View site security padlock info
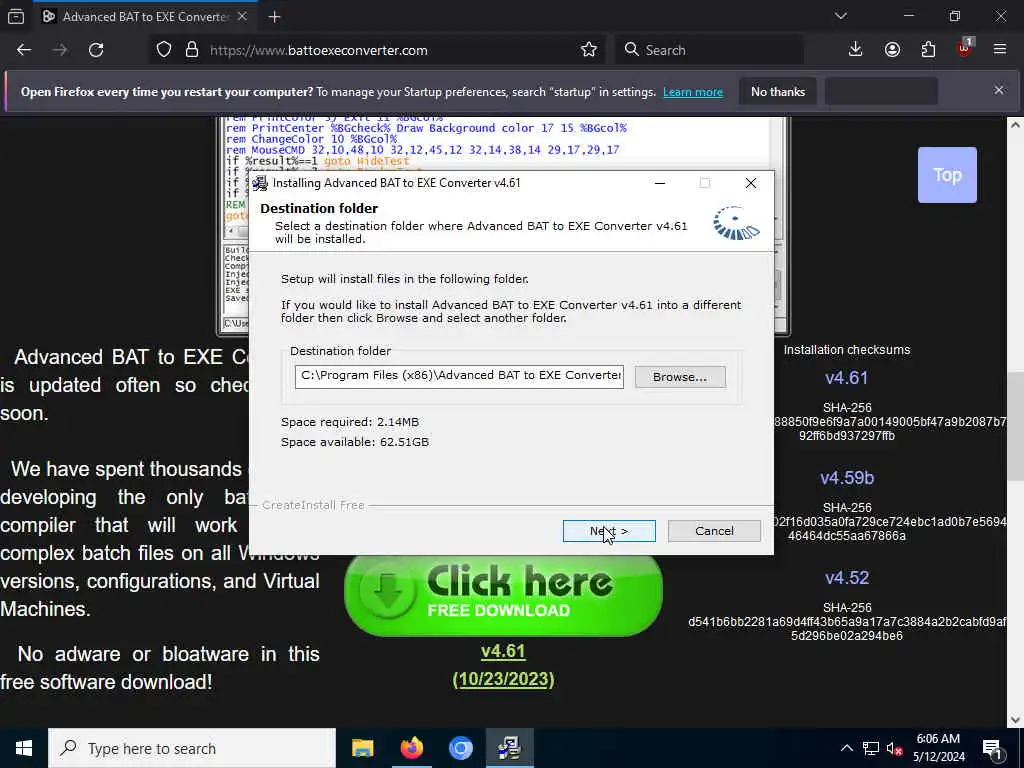The width and height of the screenshot is (1024, 768). 192,50
